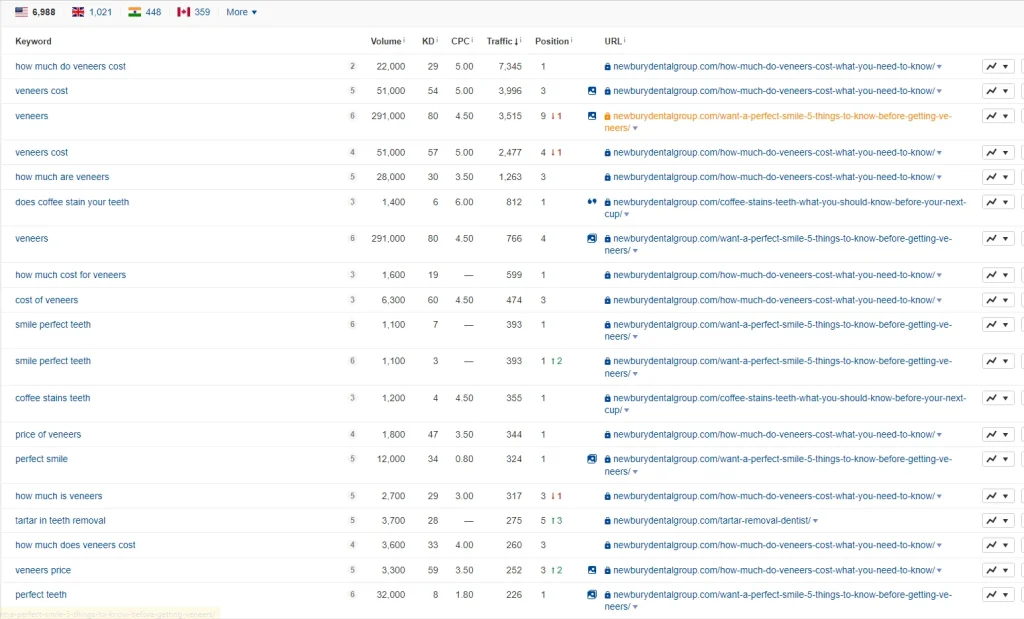Screen dimensions: 1024x619
Task: Sort table by Volume column
Action: (385, 41)
